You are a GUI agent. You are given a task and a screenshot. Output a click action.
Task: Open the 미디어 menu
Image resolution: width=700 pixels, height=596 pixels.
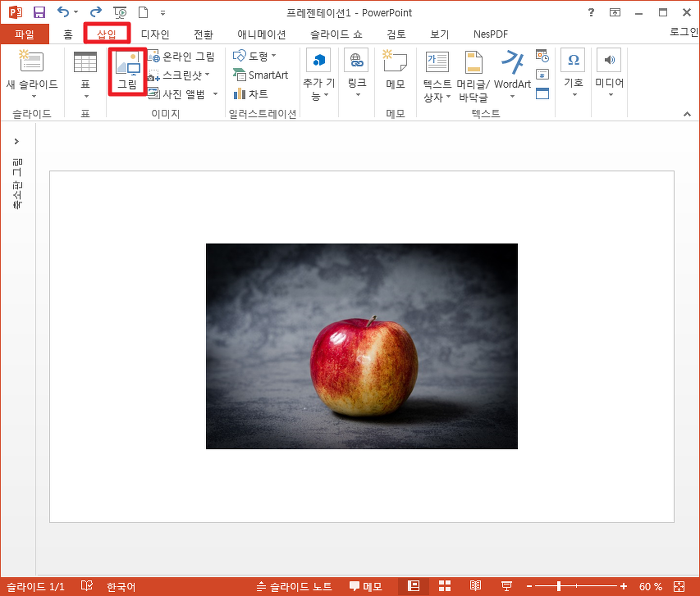pyautogui.click(x=609, y=73)
